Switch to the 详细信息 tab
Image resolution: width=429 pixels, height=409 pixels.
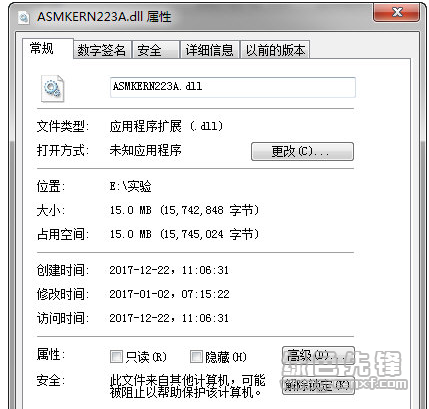coord(210,50)
